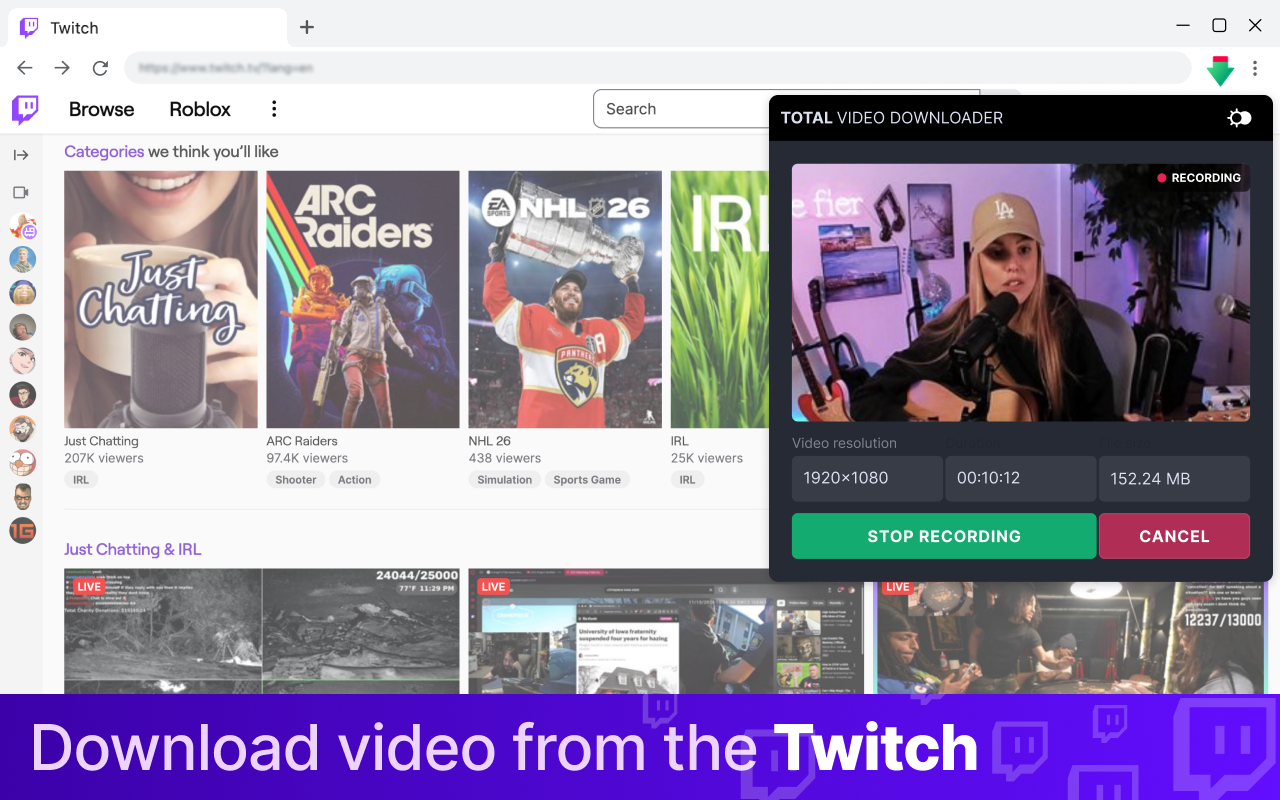Open the Total Video Downloader extension icon
This screenshot has height=800, width=1280.
point(1220,70)
